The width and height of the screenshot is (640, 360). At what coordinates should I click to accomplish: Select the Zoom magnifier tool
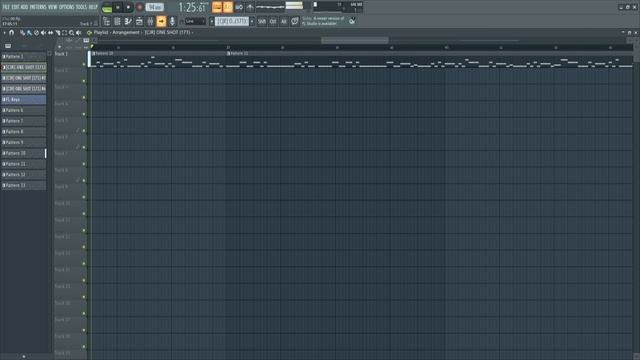click(x=71, y=33)
